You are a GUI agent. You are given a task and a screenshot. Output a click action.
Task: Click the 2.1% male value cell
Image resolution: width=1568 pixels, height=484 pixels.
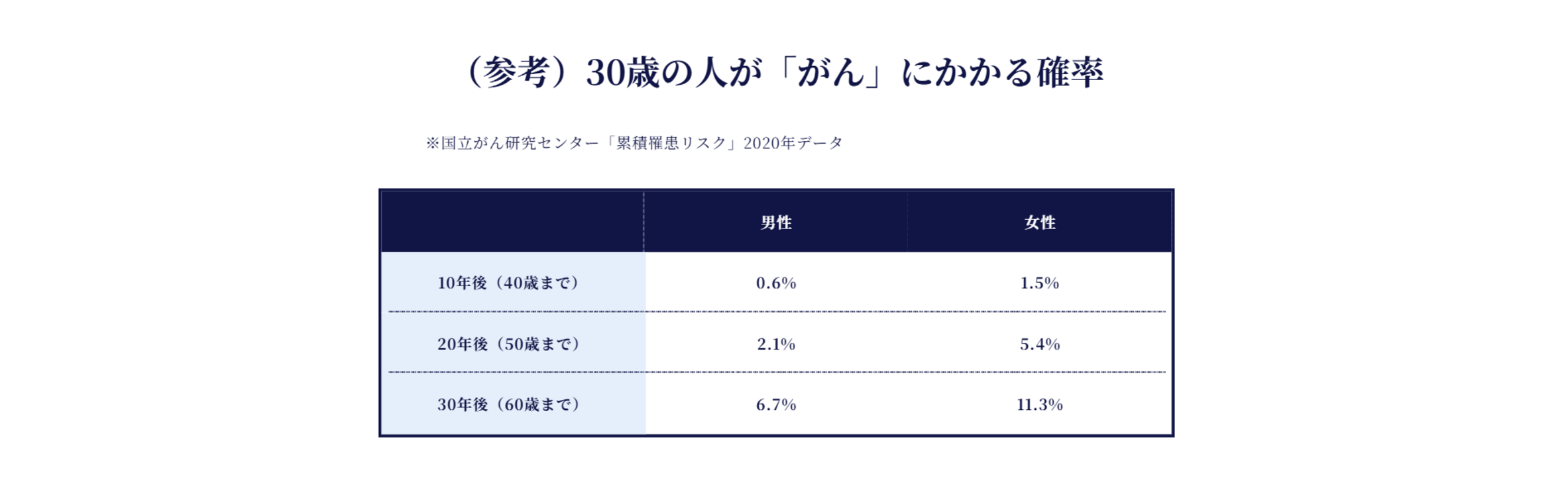776,344
